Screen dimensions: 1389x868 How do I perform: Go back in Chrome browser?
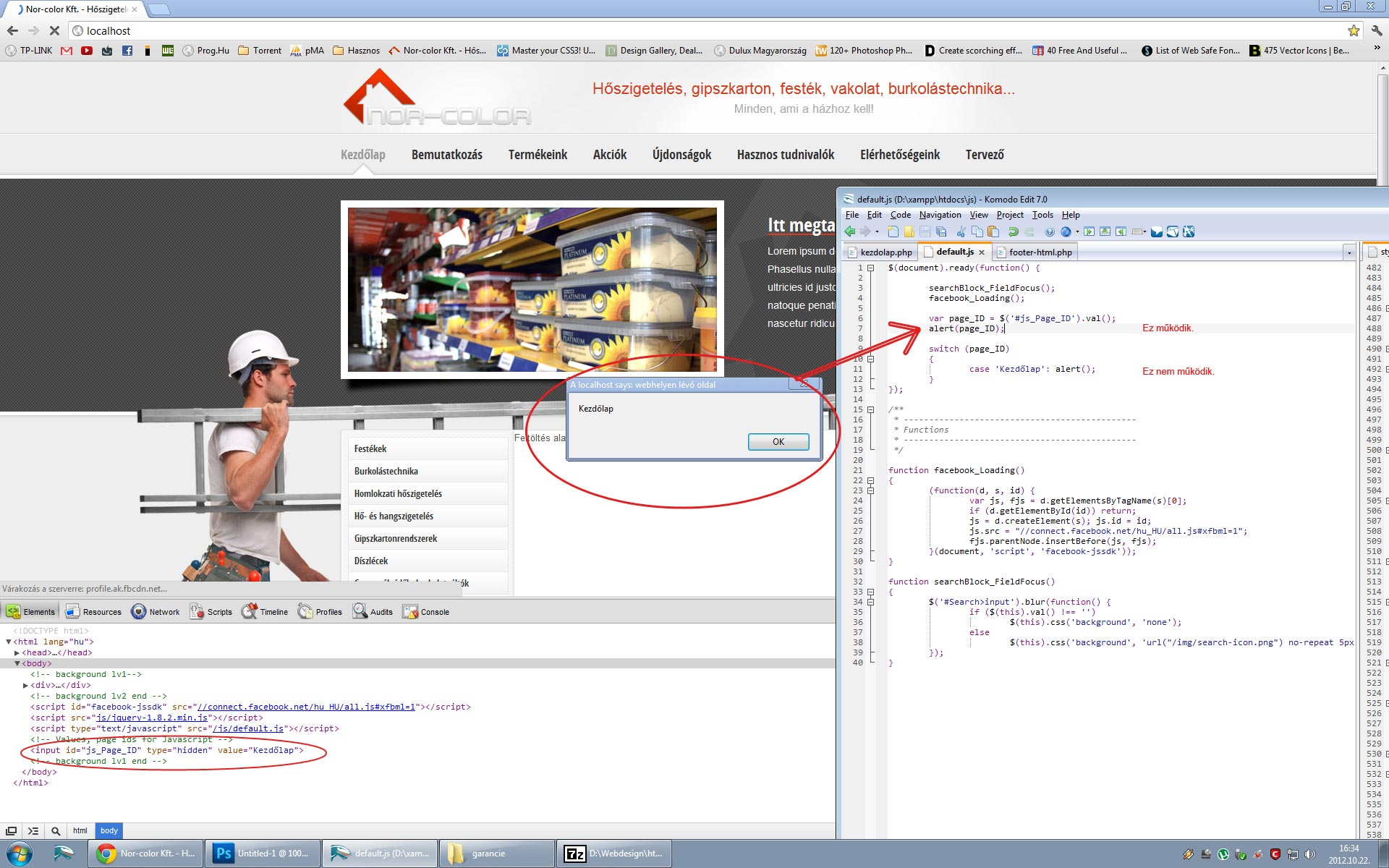pos(12,30)
